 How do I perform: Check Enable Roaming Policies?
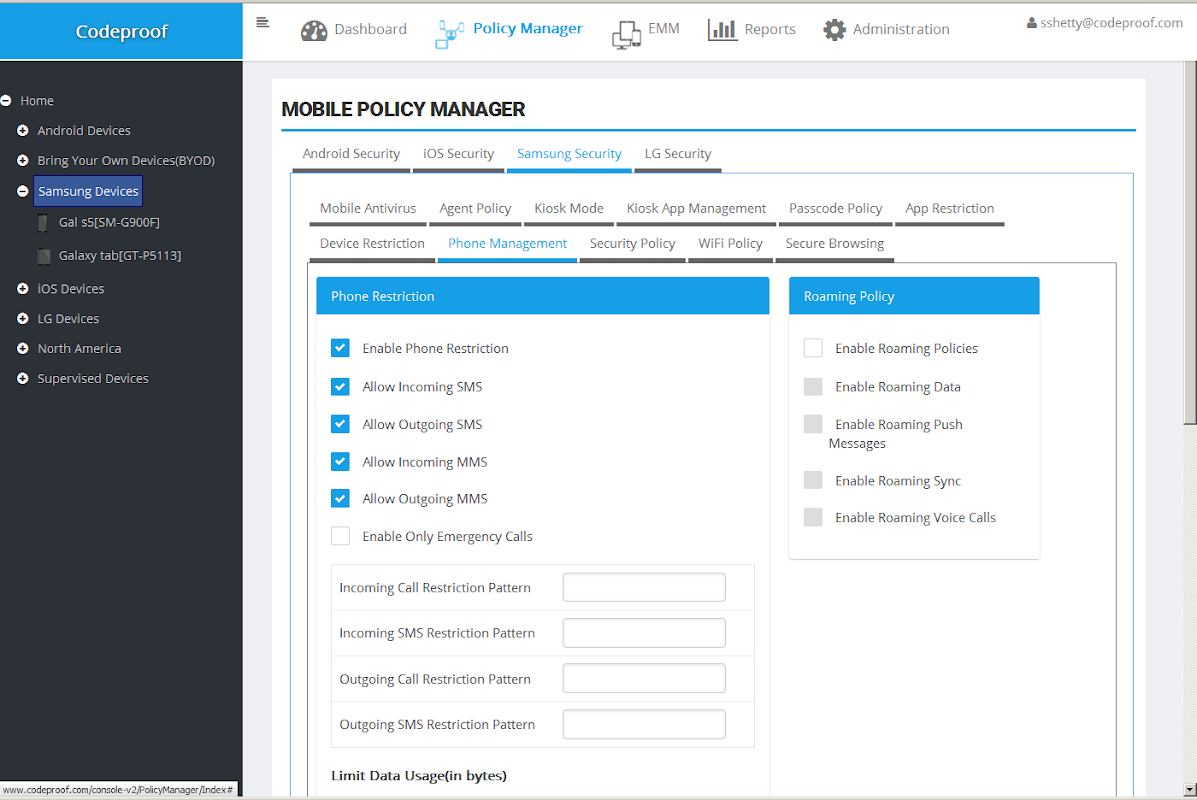pyautogui.click(x=813, y=348)
